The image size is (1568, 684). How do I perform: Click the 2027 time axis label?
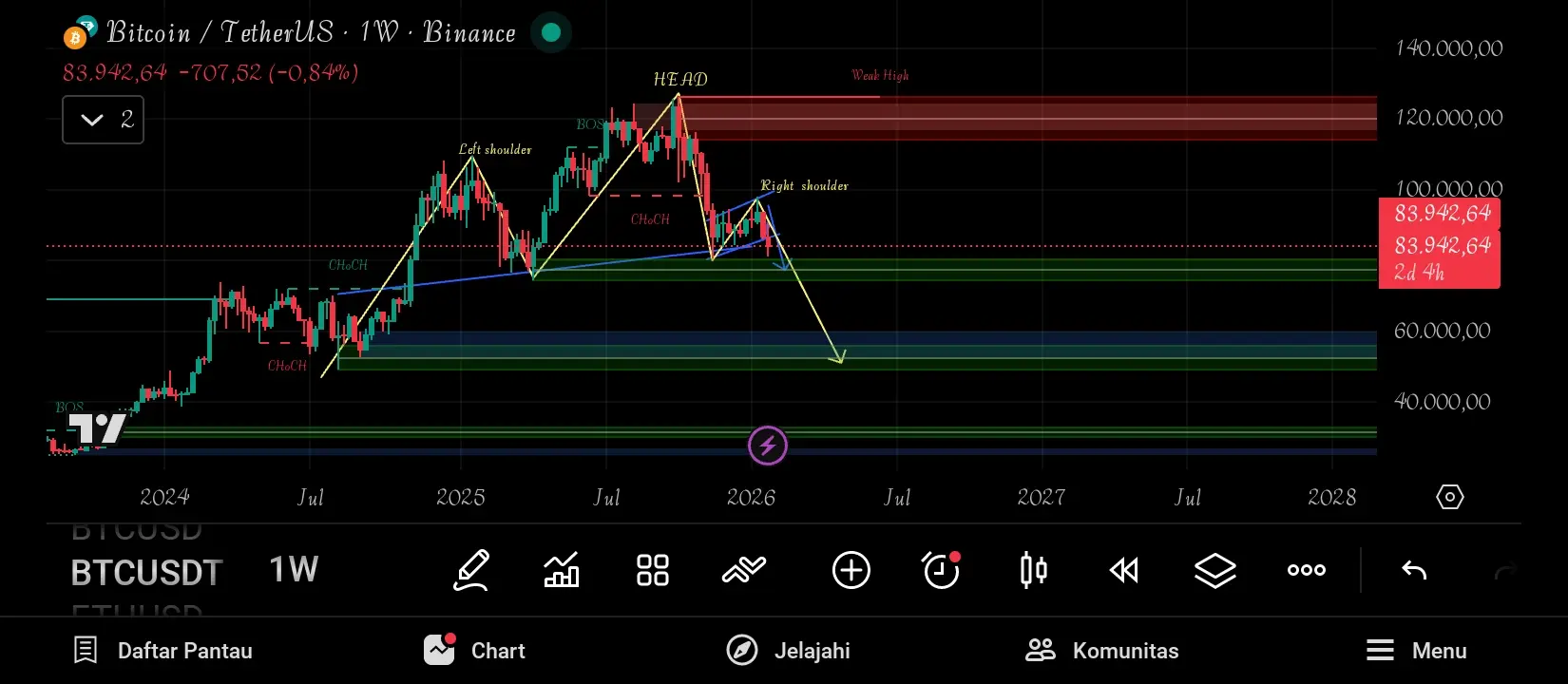[1042, 497]
